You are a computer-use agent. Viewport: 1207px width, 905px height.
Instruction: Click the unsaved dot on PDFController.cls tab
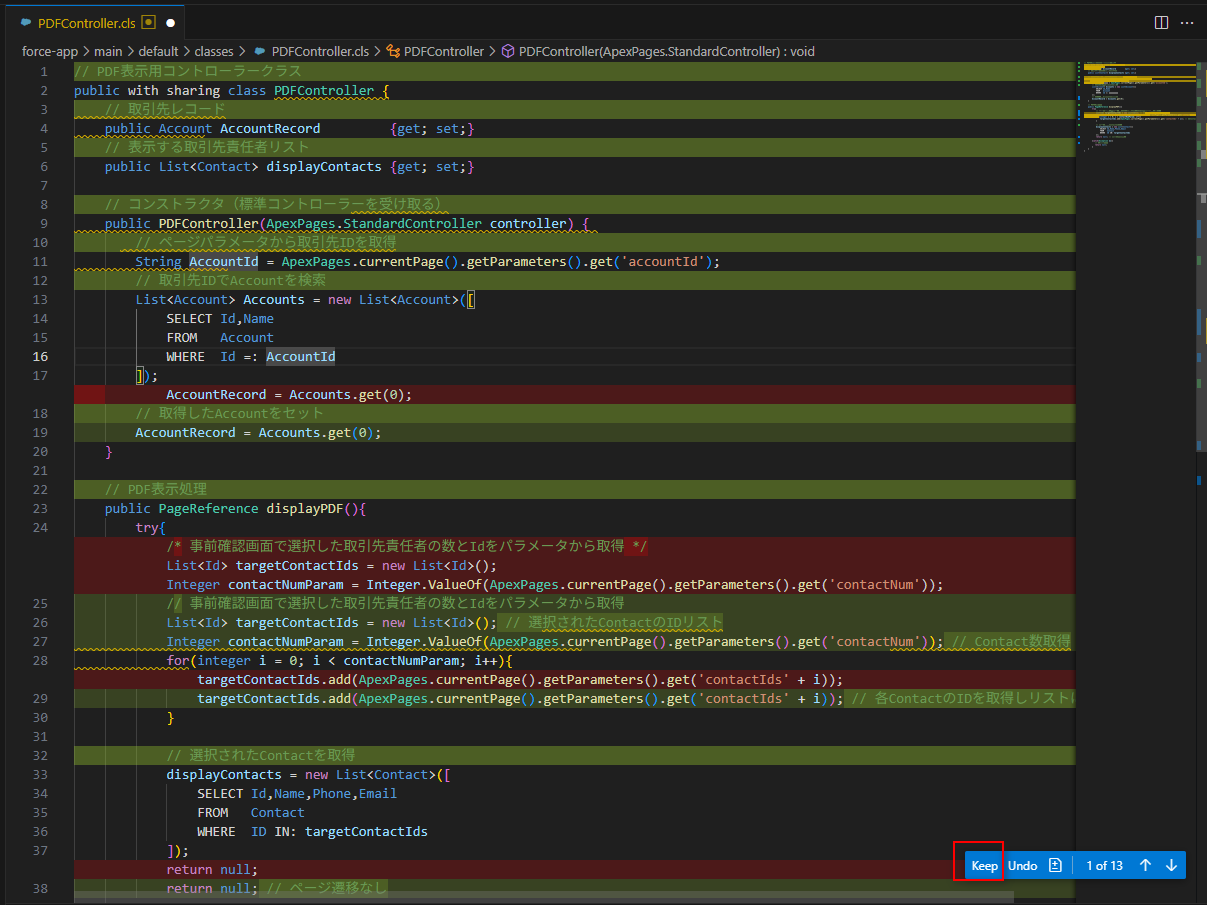[170, 22]
